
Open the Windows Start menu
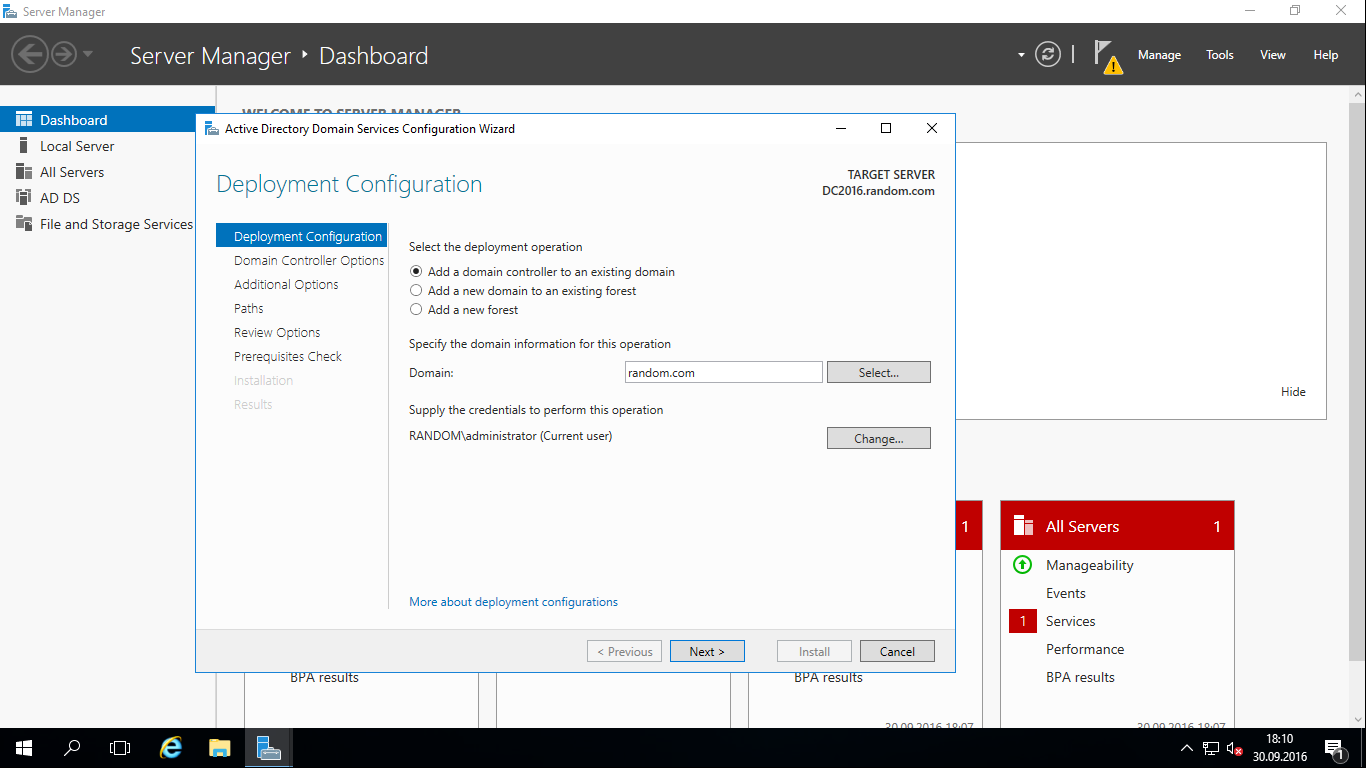coord(24,748)
